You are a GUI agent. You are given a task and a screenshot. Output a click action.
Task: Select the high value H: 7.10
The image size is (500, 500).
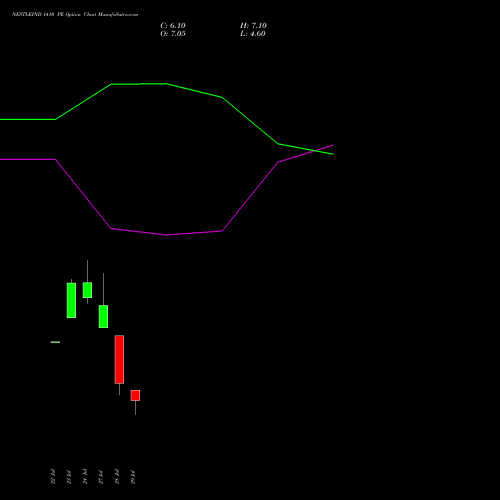click(x=253, y=26)
